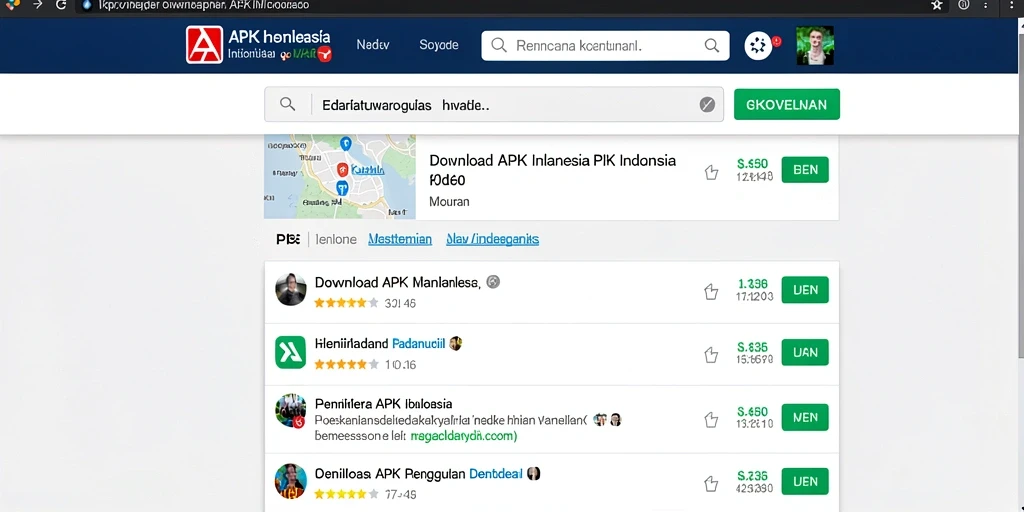This screenshot has width=1024, height=512.
Task: Click thumbs-up on the Heniirladand Padanuciil row
Action: click(711, 355)
